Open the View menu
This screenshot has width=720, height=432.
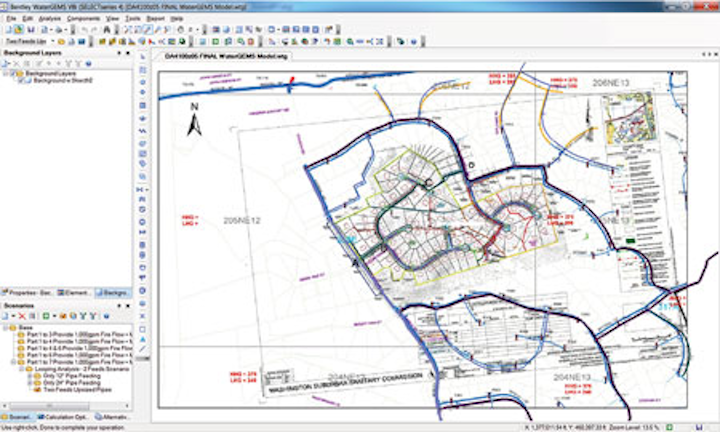point(112,18)
